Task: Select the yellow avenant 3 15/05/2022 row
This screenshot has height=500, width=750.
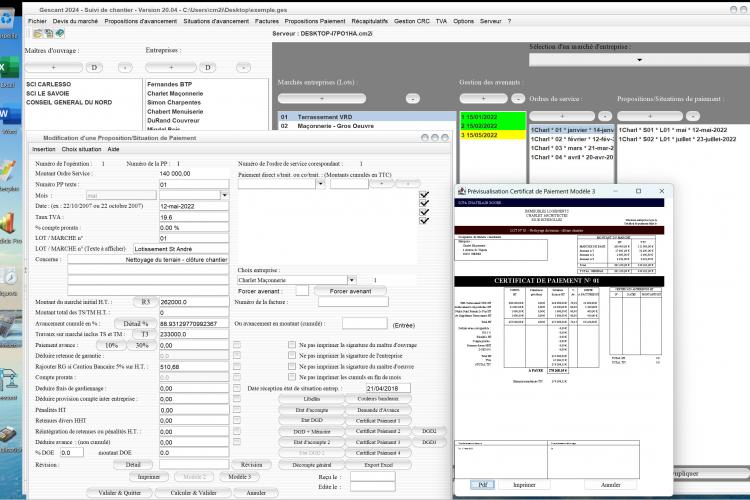Action: point(493,135)
